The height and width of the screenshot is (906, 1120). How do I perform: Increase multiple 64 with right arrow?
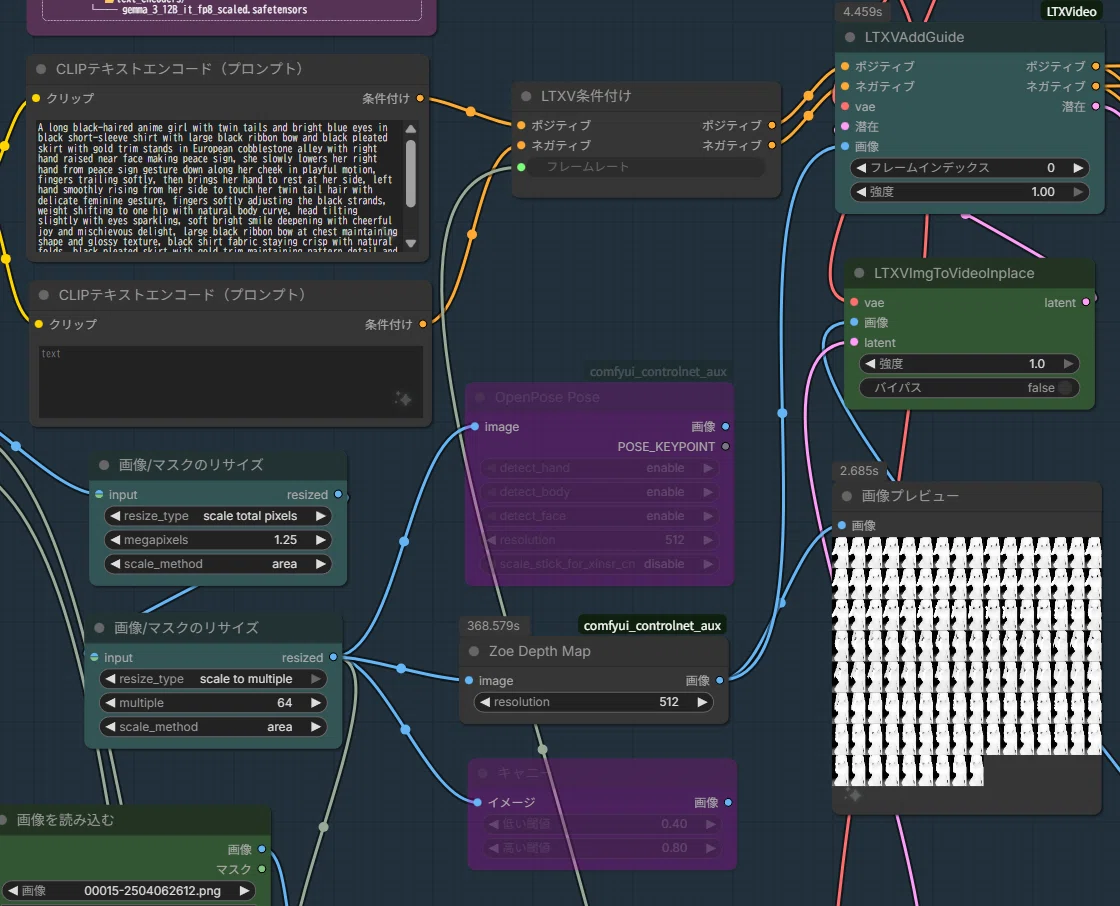point(316,703)
